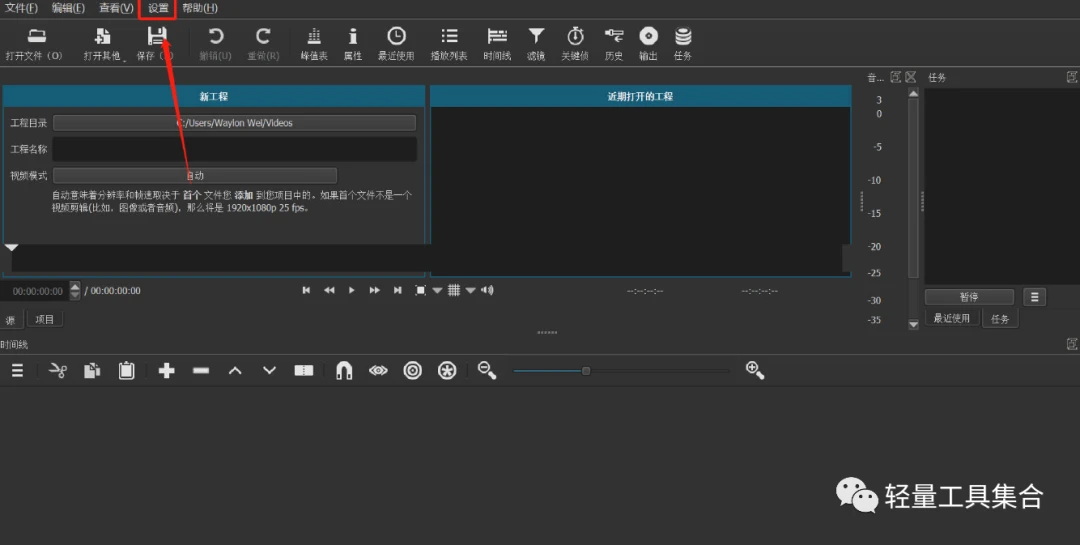Open the timeline hamburger menu
This screenshot has width=1080, height=545.
17,371
